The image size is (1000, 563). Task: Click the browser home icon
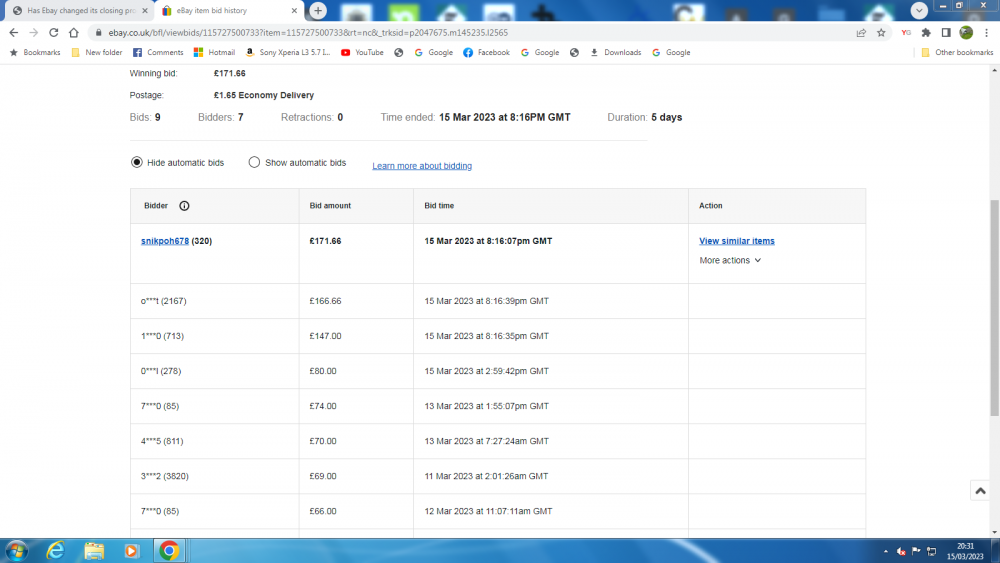[x=74, y=32]
